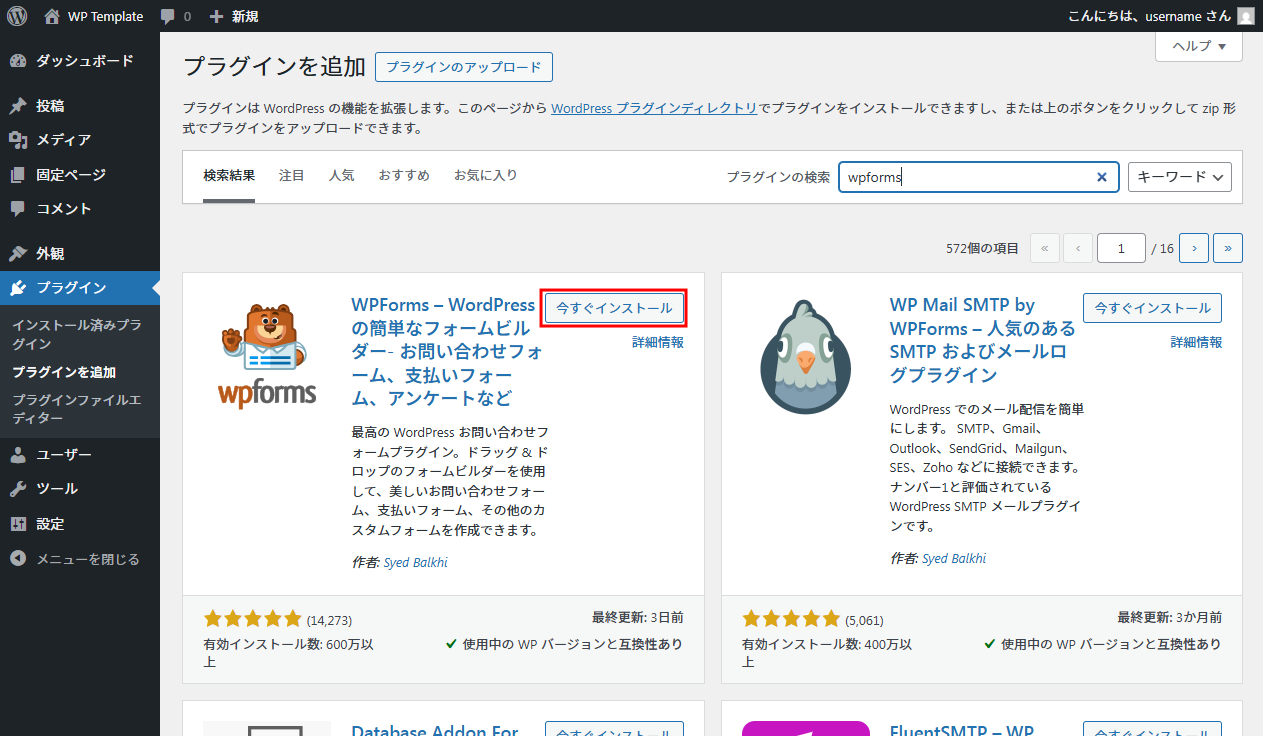1263x736 pixels.
Task: Switch to the 検索結果 tab
Action: (x=229, y=176)
